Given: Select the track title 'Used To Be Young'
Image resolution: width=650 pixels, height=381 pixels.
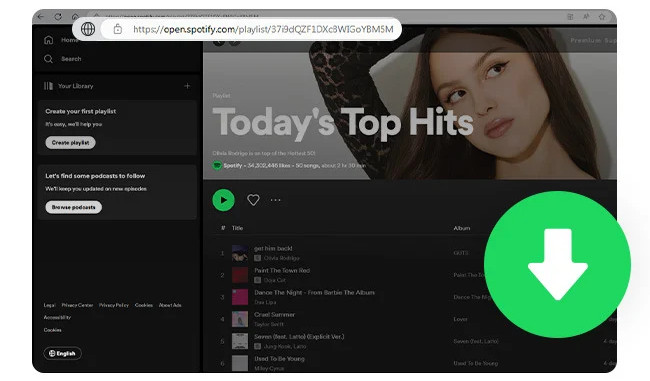Looking at the screenshot, I should tap(279, 359).
